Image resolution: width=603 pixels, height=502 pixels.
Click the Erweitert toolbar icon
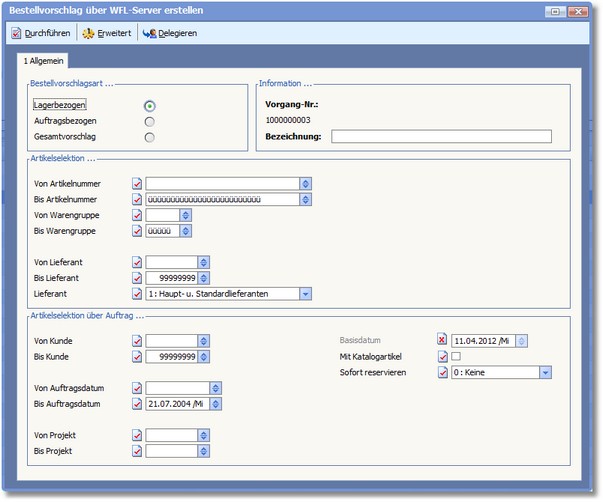click(88, 33)
